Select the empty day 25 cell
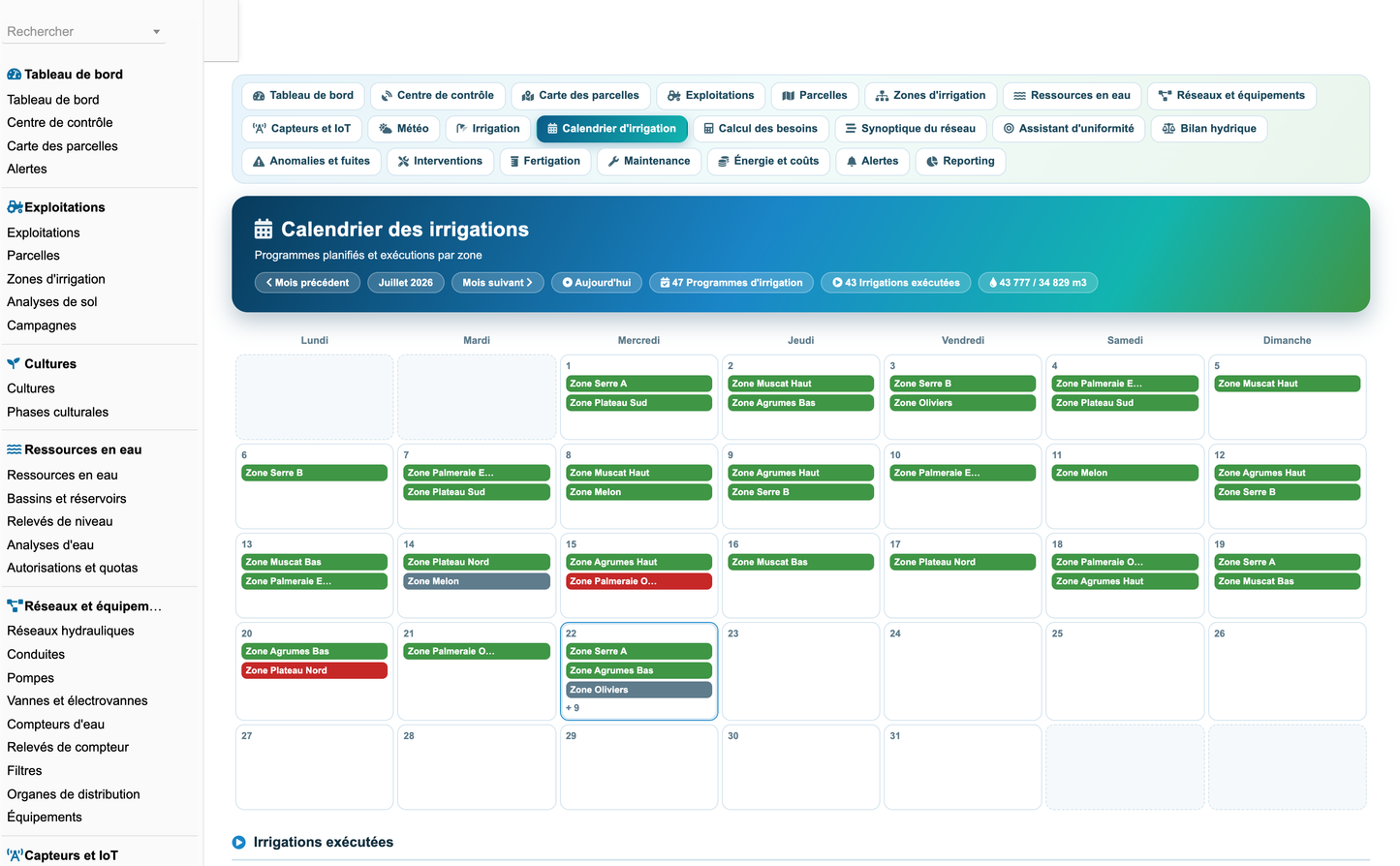 tap(1125, 671)
